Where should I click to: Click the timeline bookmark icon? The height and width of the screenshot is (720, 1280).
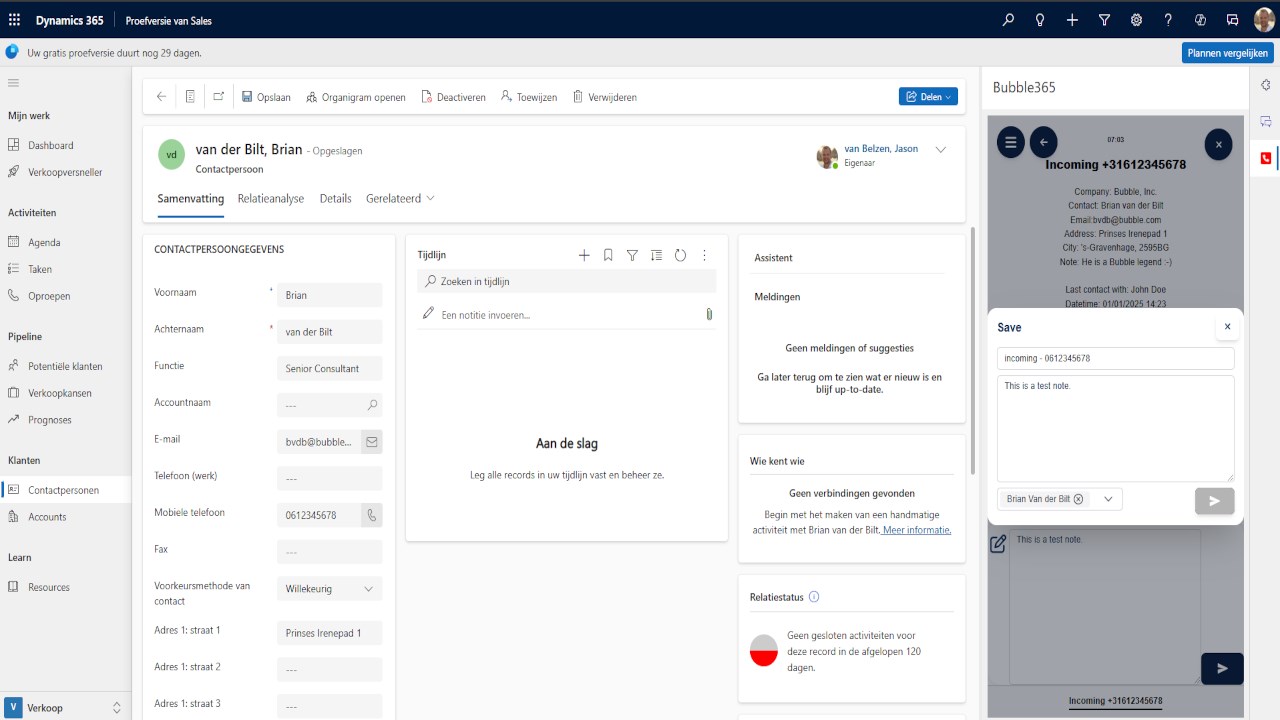tap(608, 255)
